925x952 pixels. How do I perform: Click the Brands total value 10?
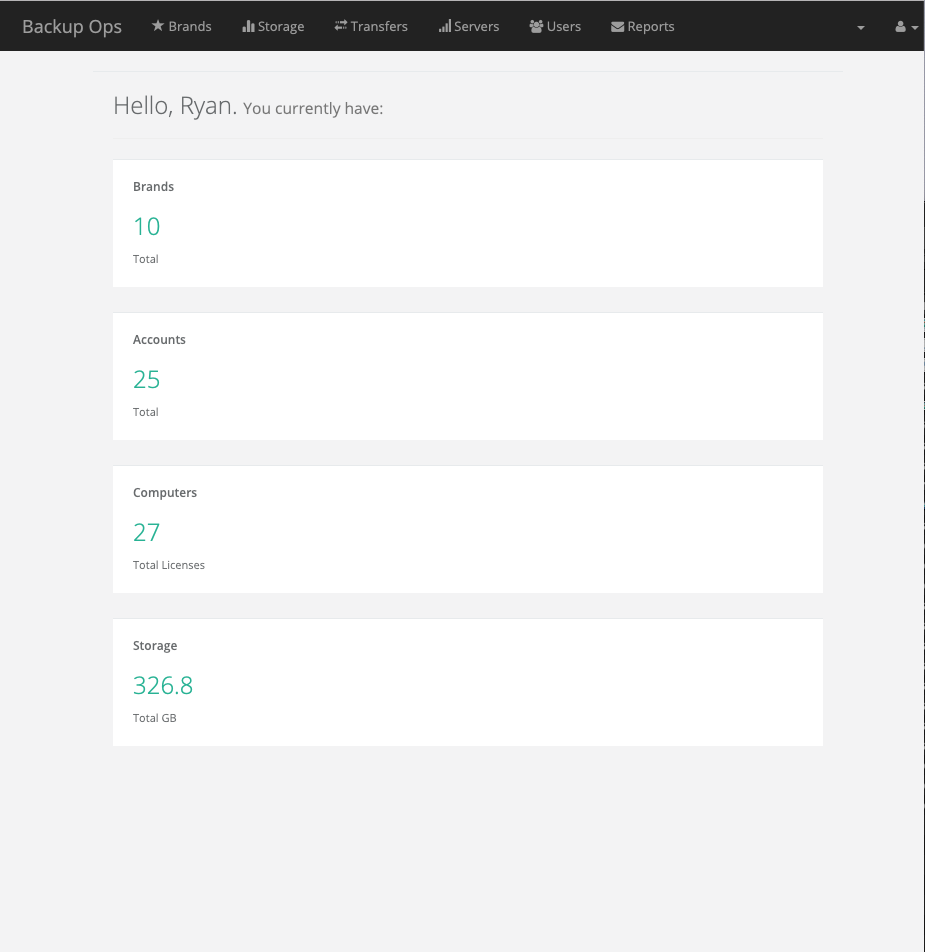[146, 226]
